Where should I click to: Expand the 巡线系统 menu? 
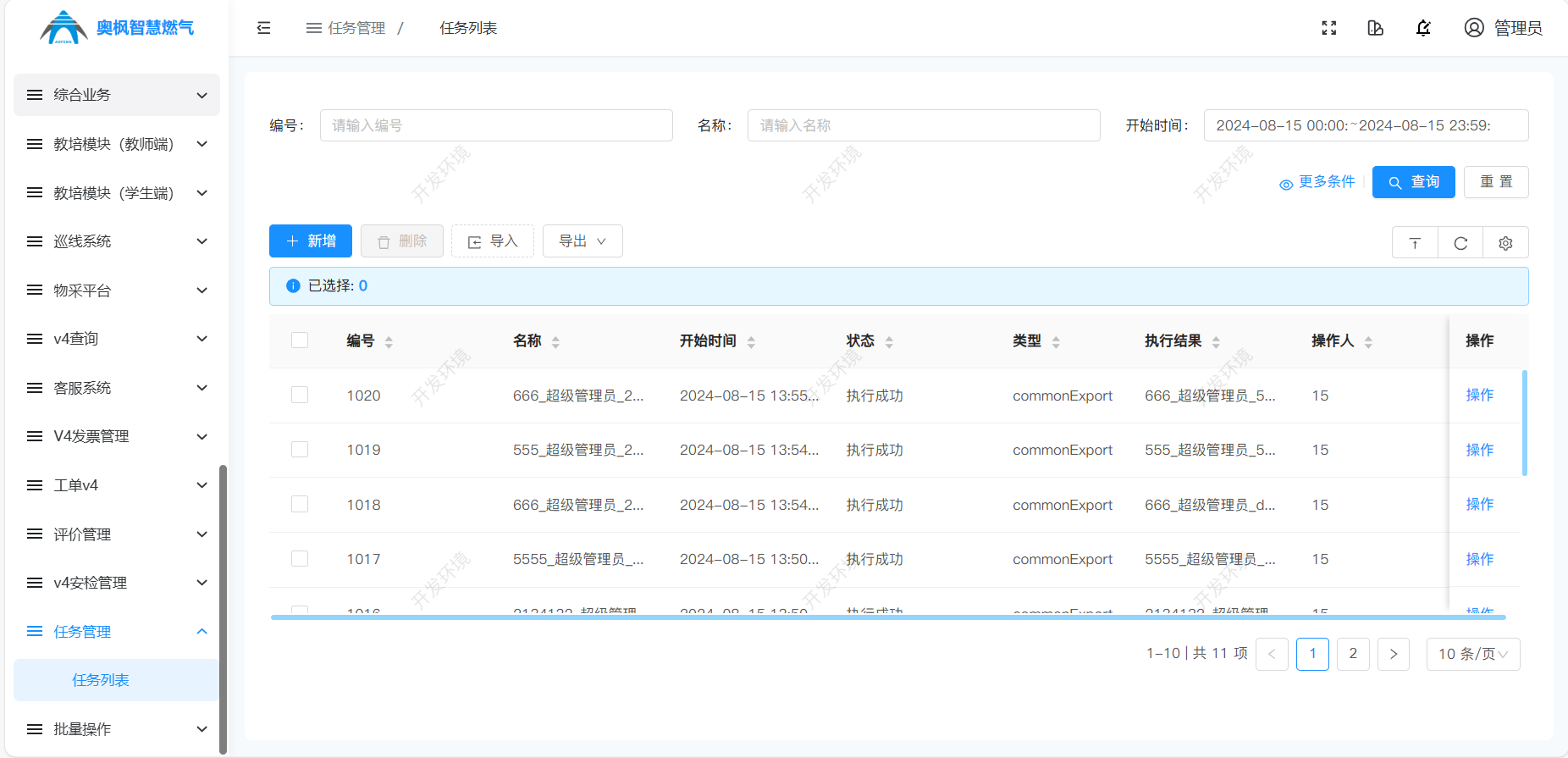[117, 241]
